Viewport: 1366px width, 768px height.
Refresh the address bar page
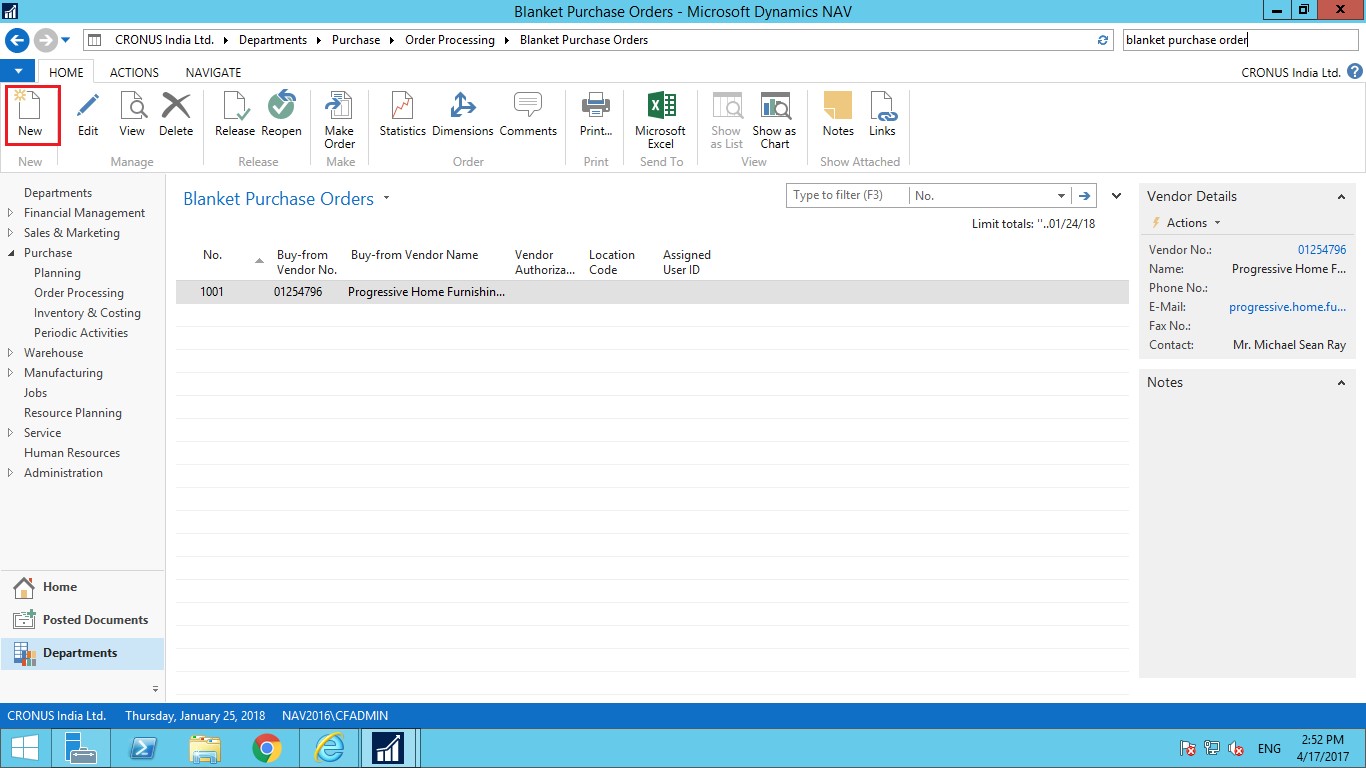click(x=1103, y=40)
